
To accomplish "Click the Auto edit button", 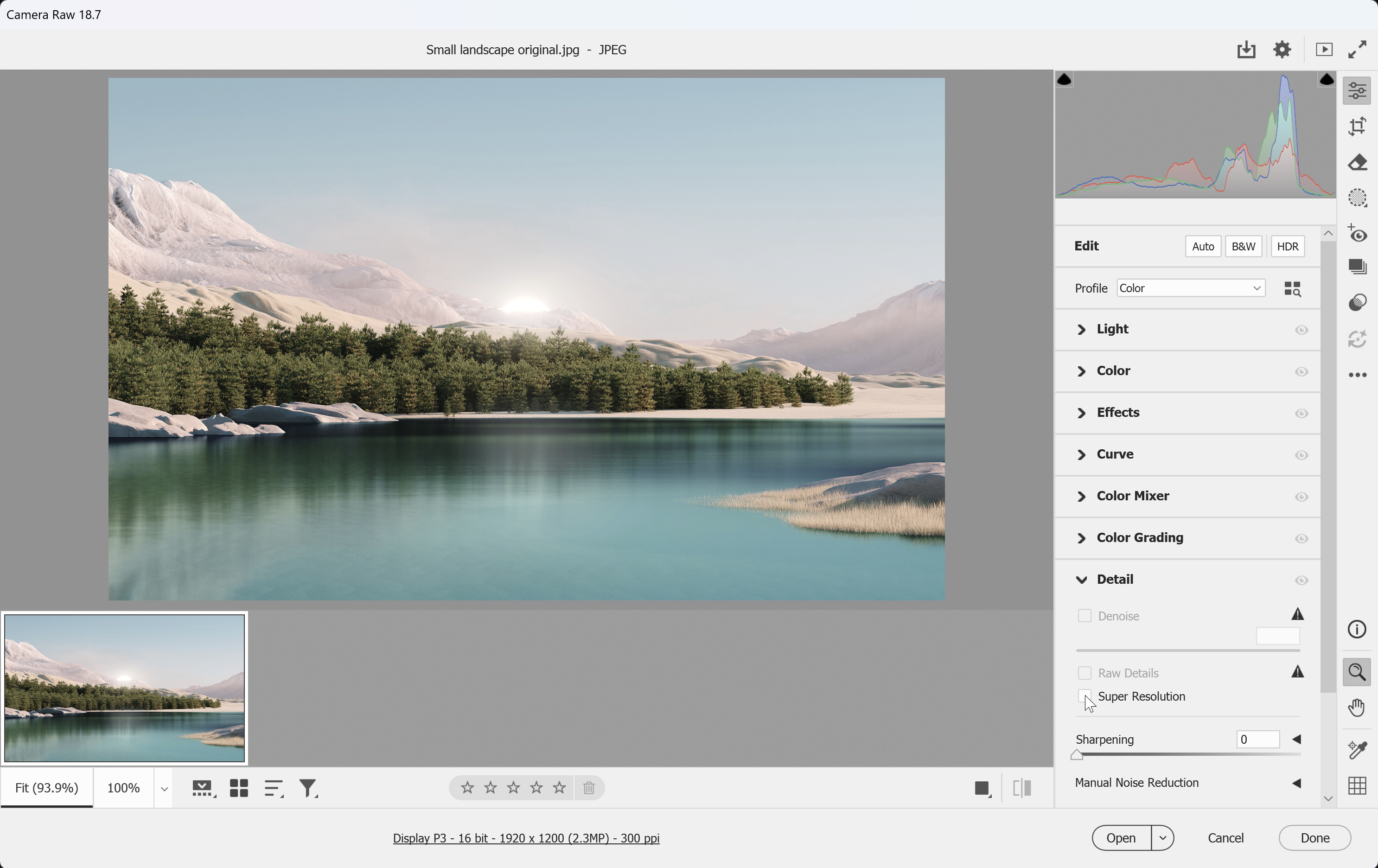I will pos(1202,247).
